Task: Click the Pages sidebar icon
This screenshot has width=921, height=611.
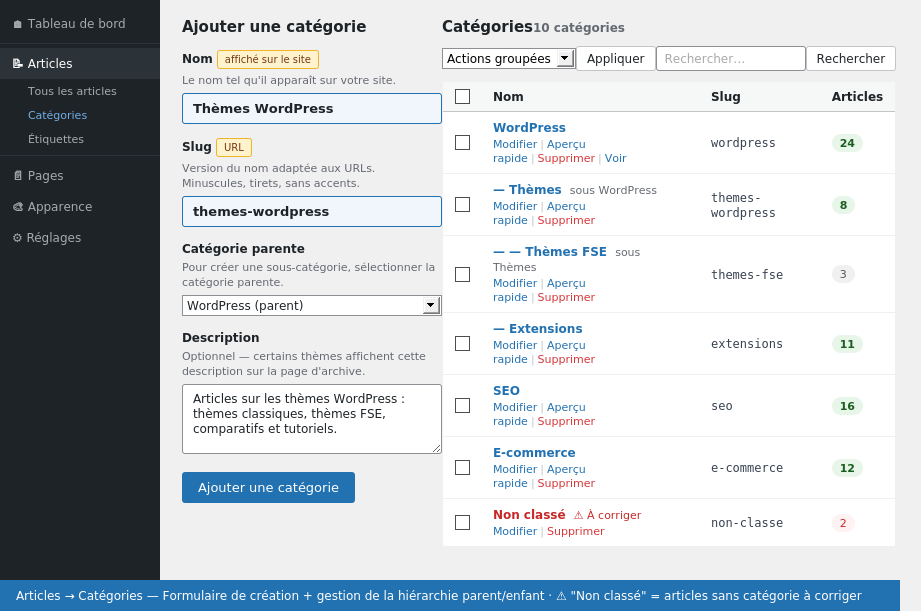Action: [18, 176]
